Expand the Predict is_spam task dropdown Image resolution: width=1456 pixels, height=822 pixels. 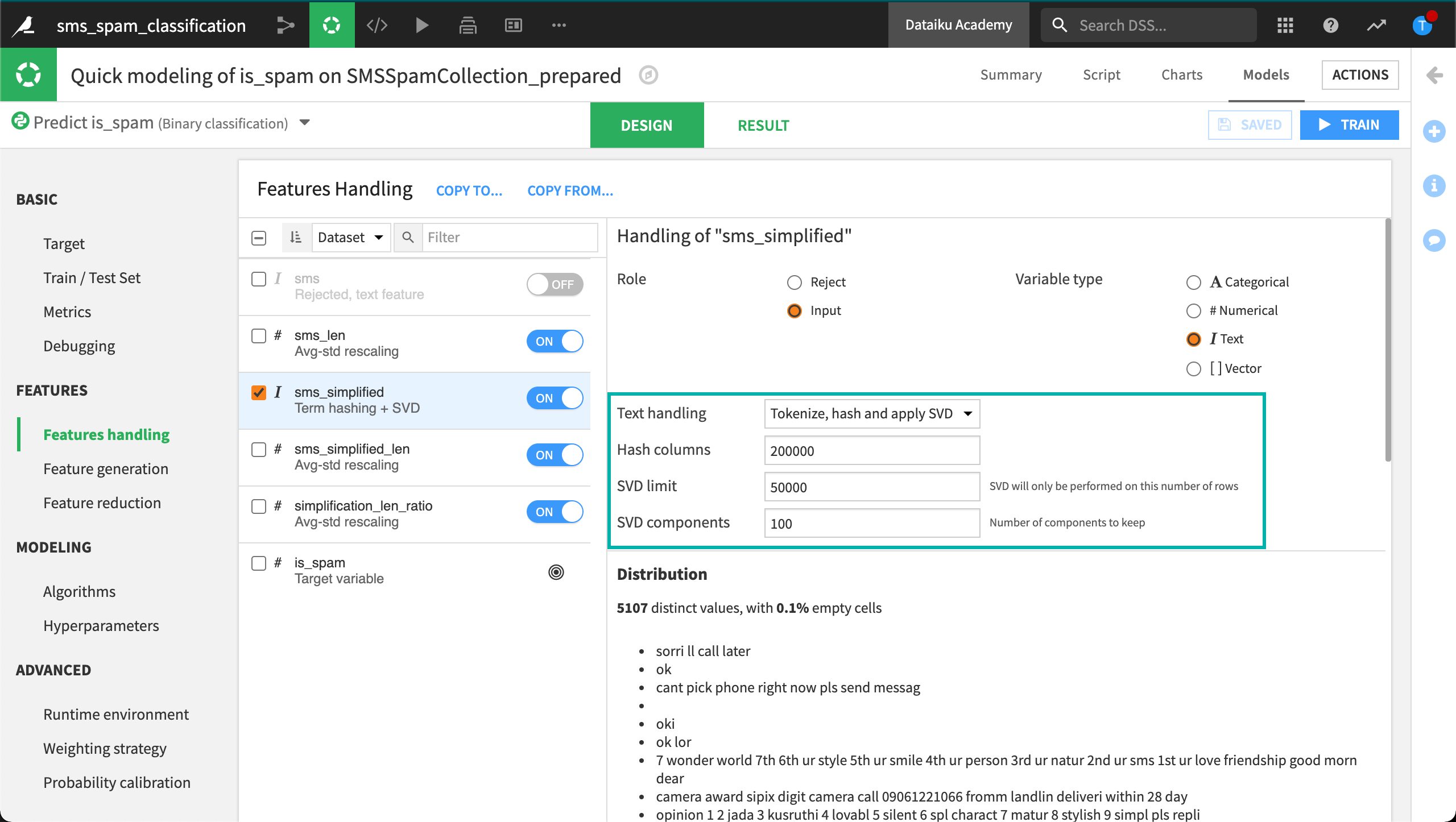[x=305, y=122]
